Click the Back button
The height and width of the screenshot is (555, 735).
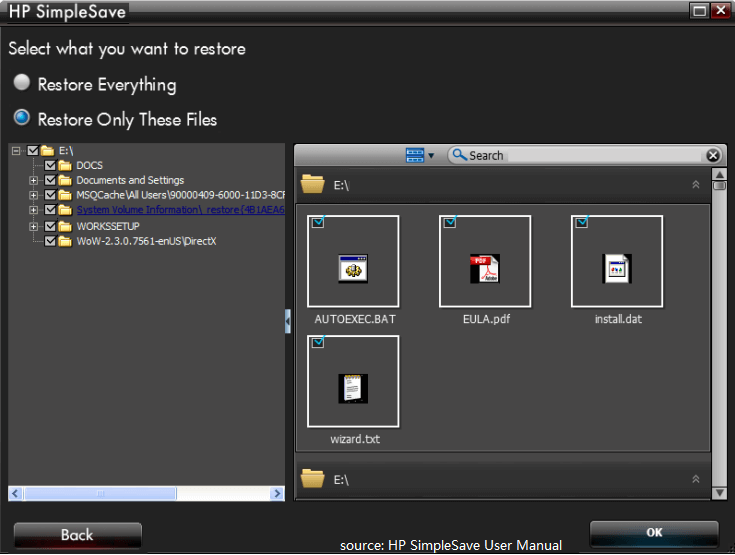tap(77, 535)
